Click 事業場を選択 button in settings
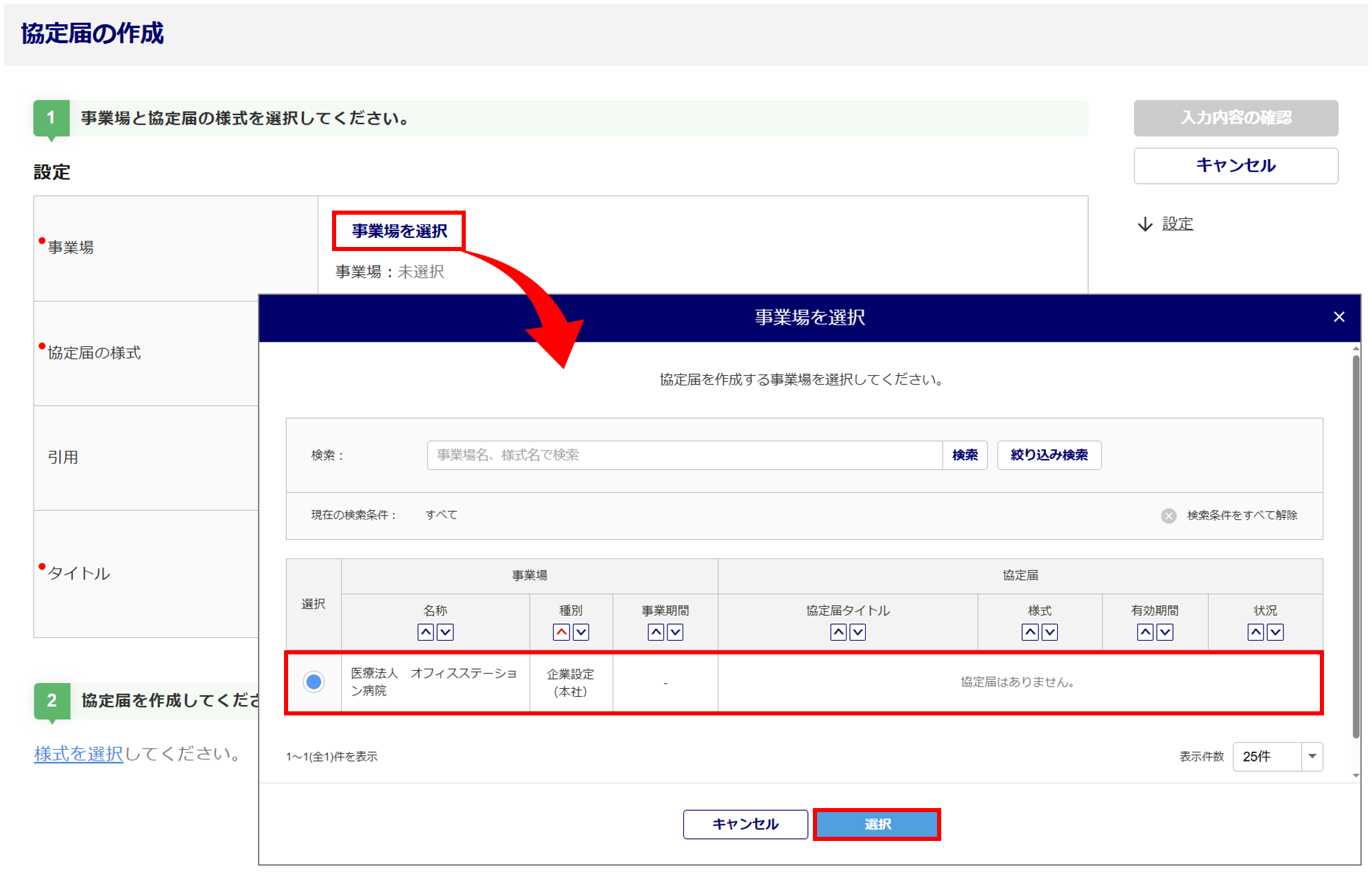 pyautogui.click(x=399, y=231)
